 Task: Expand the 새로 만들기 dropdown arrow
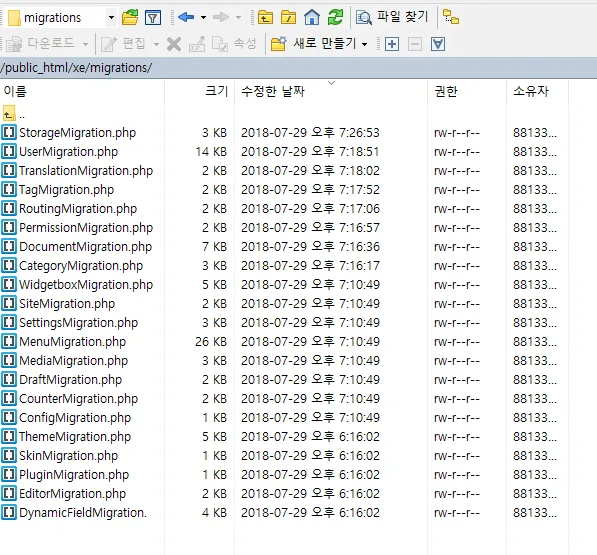(x=364, y=45)
